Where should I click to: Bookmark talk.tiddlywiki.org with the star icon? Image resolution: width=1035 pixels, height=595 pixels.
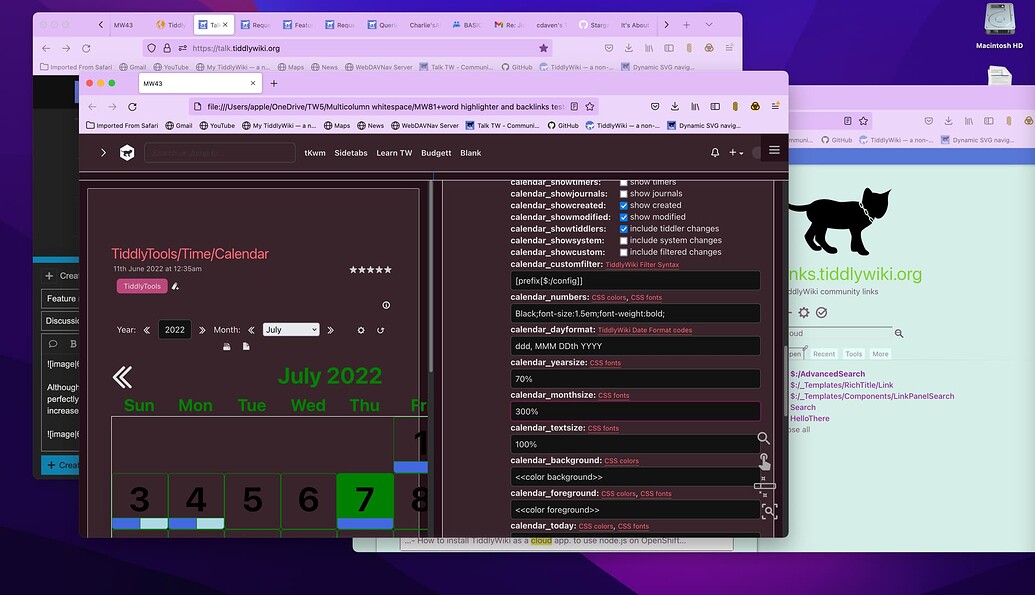coord(543,48)
